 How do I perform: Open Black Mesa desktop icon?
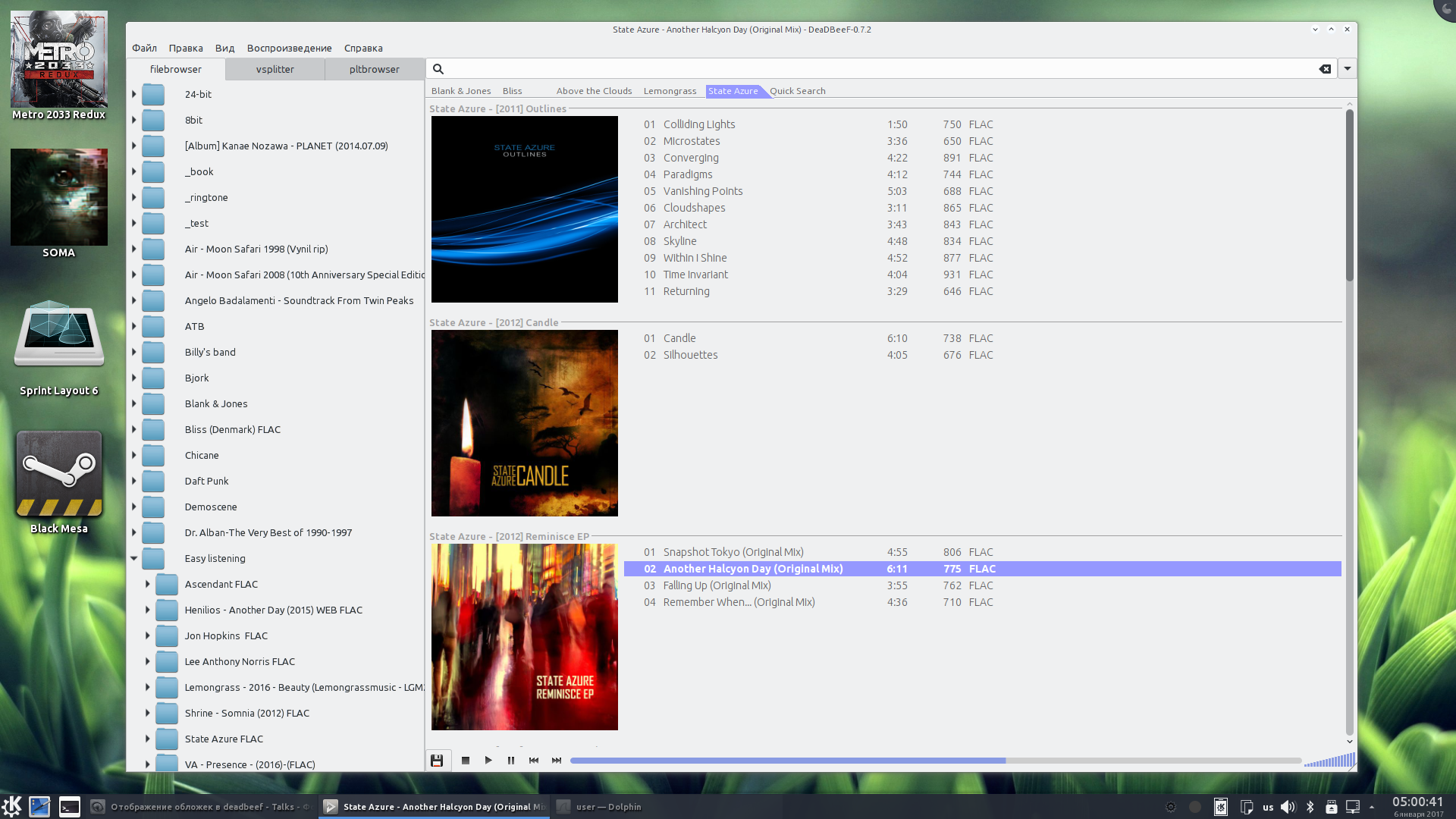point(59,482)
